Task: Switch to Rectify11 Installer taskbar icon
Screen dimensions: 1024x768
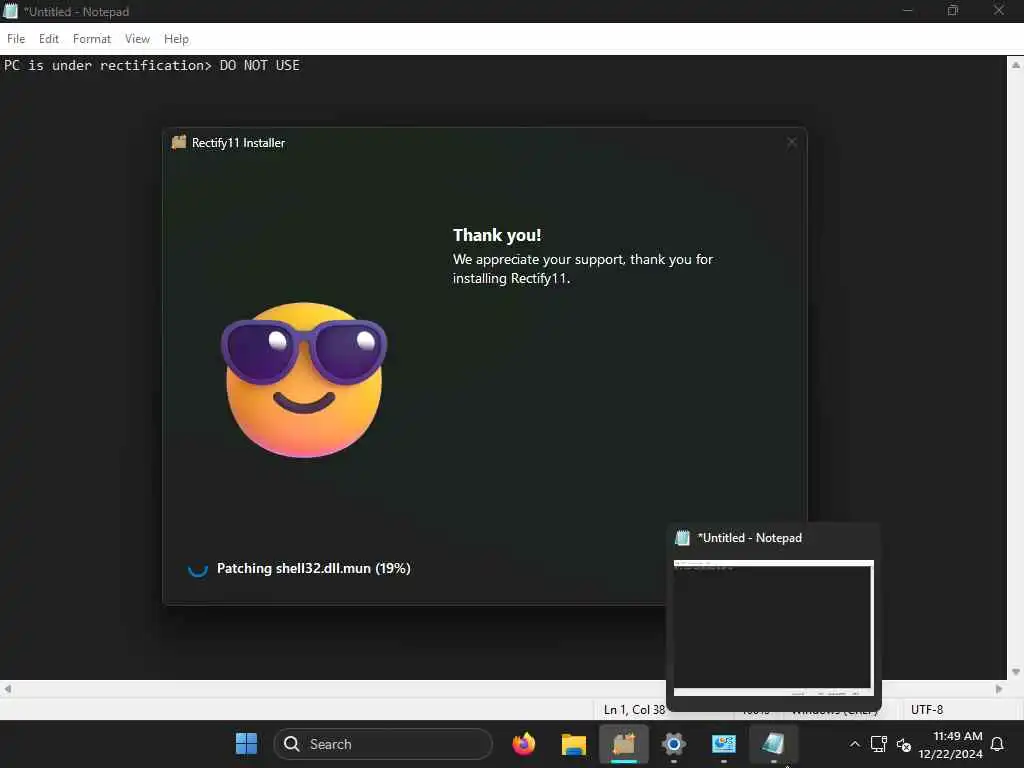Action: [624, 744]
